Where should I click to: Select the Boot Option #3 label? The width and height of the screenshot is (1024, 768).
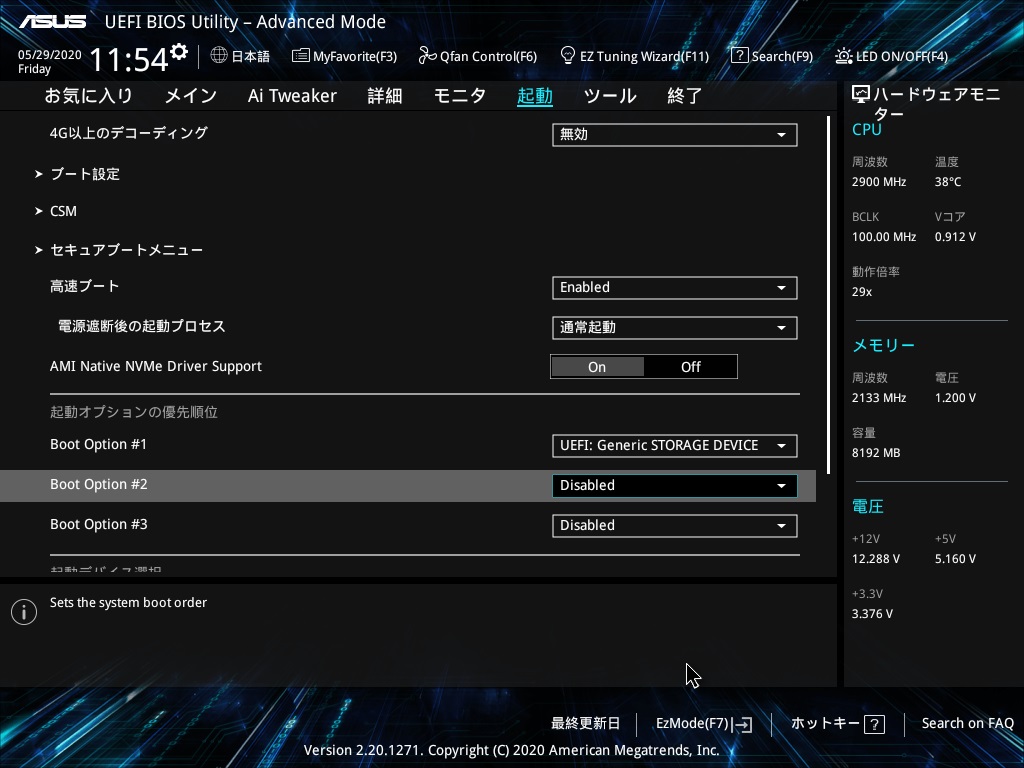click(x=99, y=524)
